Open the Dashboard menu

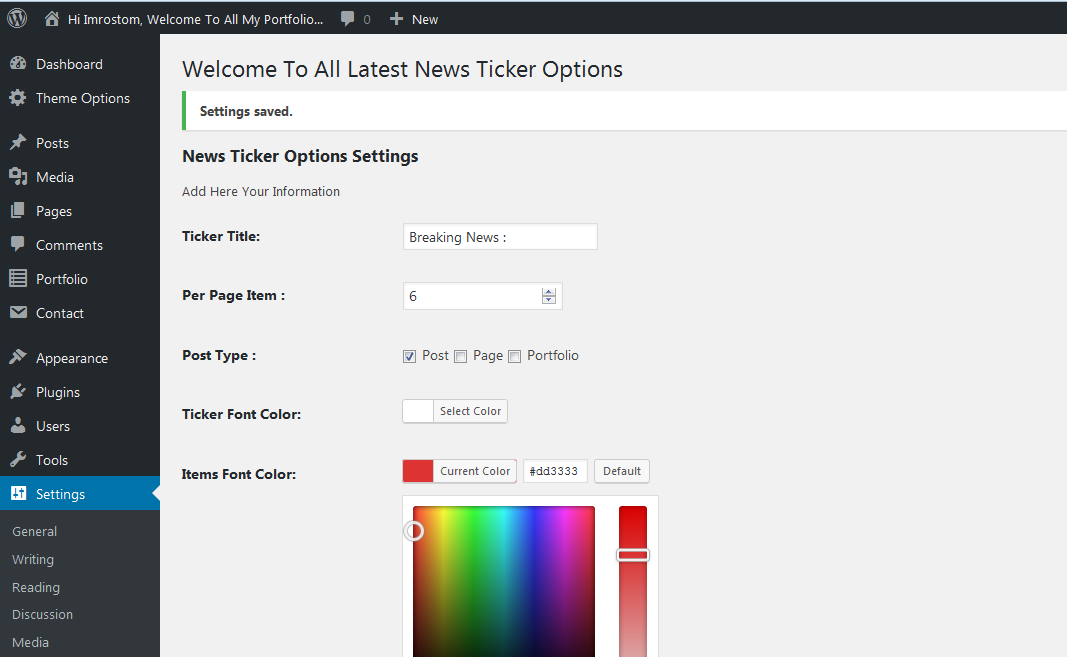pyautogui.click(x=69, y=64)
